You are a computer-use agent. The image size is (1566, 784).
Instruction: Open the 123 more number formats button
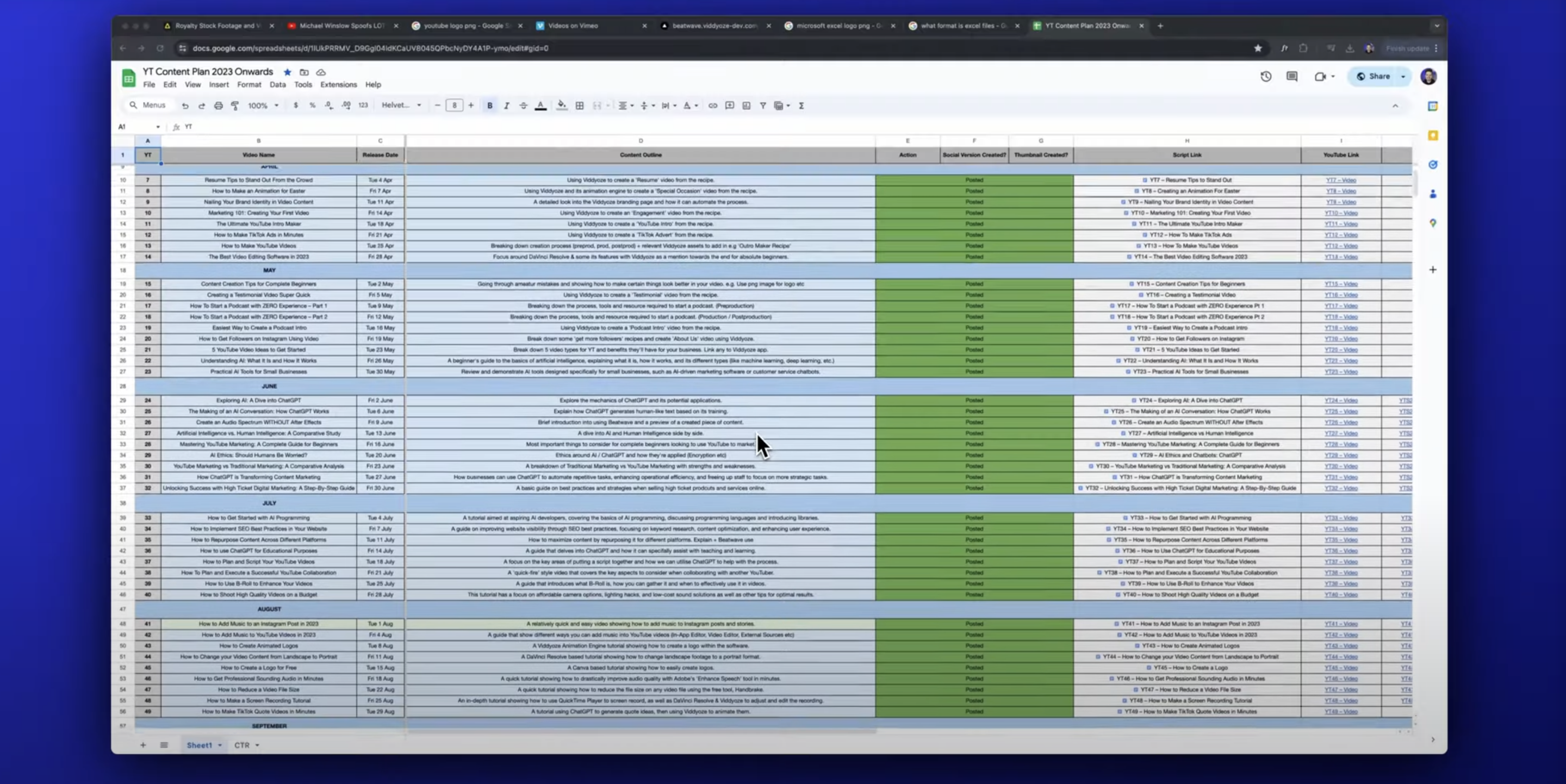click(363, 106)
